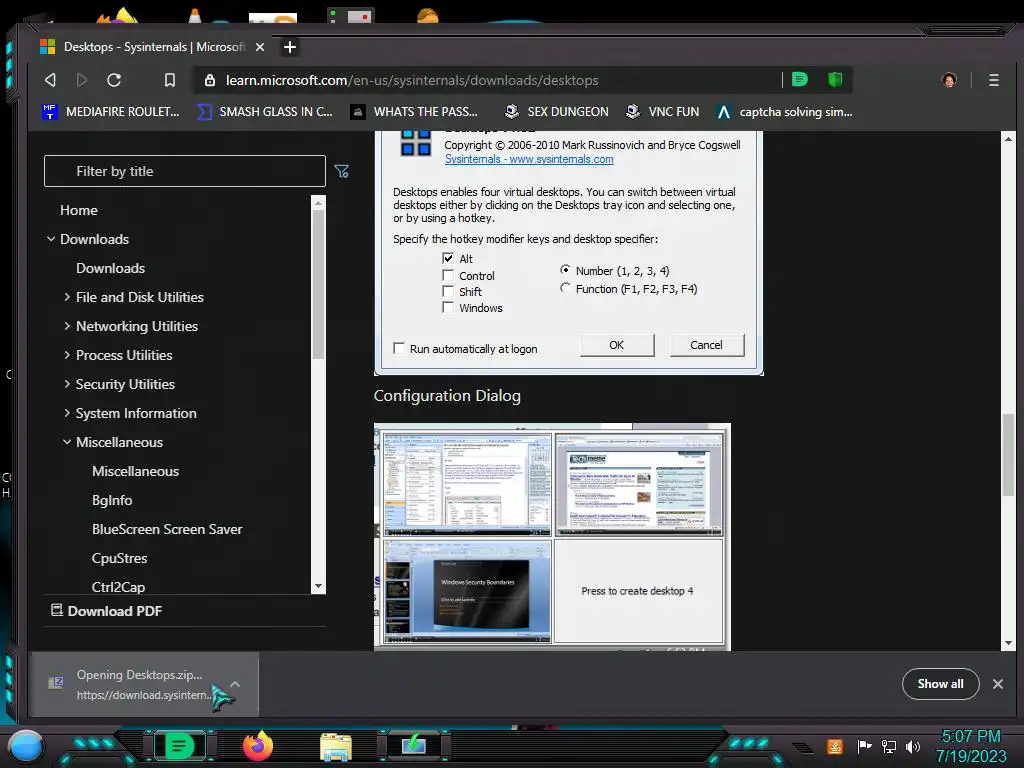Go back with the browser back arrow
The width and height of the screenshot is (1024, 768).
pos(50,80)
